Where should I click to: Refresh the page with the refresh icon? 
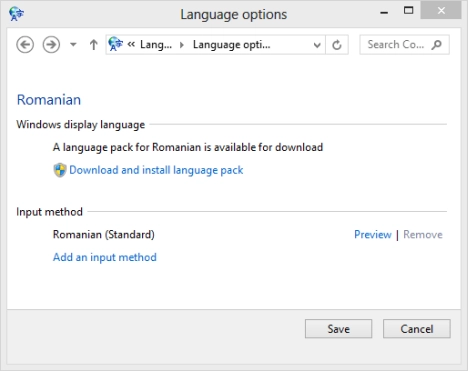coord(337,45)
